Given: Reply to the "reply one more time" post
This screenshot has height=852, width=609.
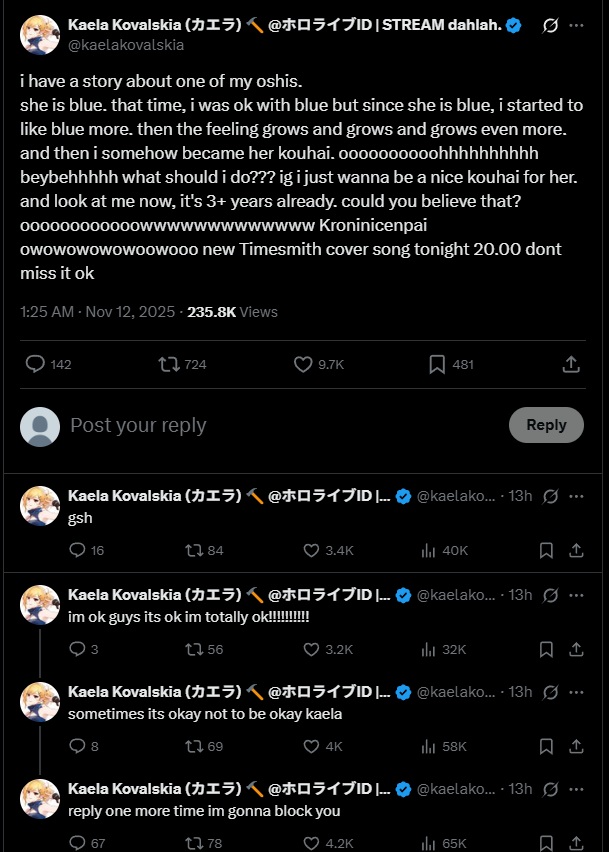Looking at the screenshot, I should coord(78,843).
